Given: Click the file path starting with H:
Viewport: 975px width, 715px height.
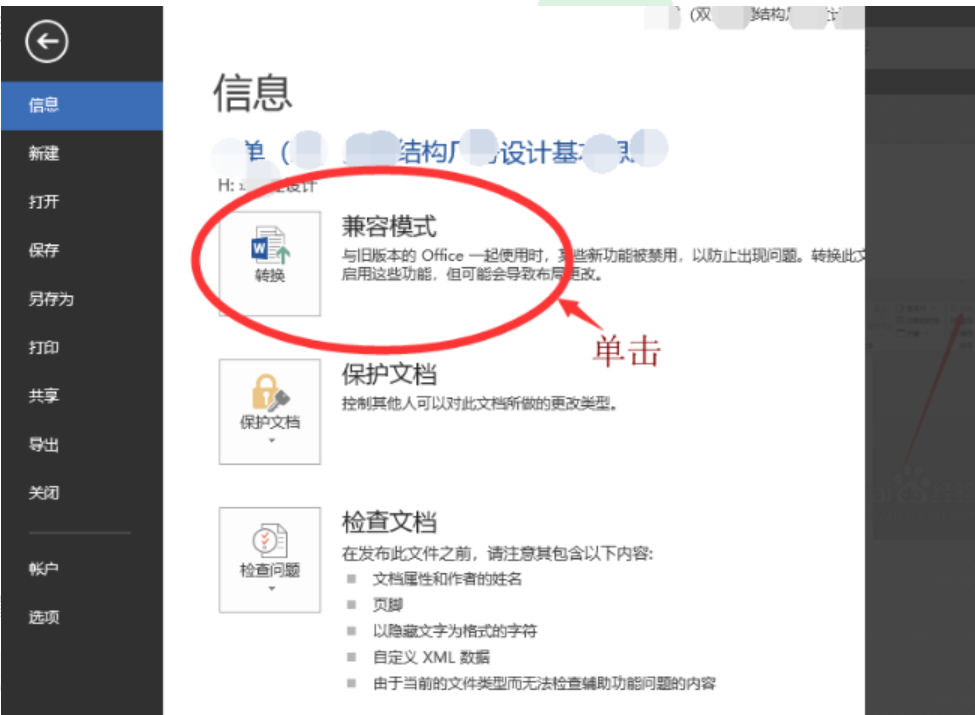Looking at the screenshot, I should point(266,185).
